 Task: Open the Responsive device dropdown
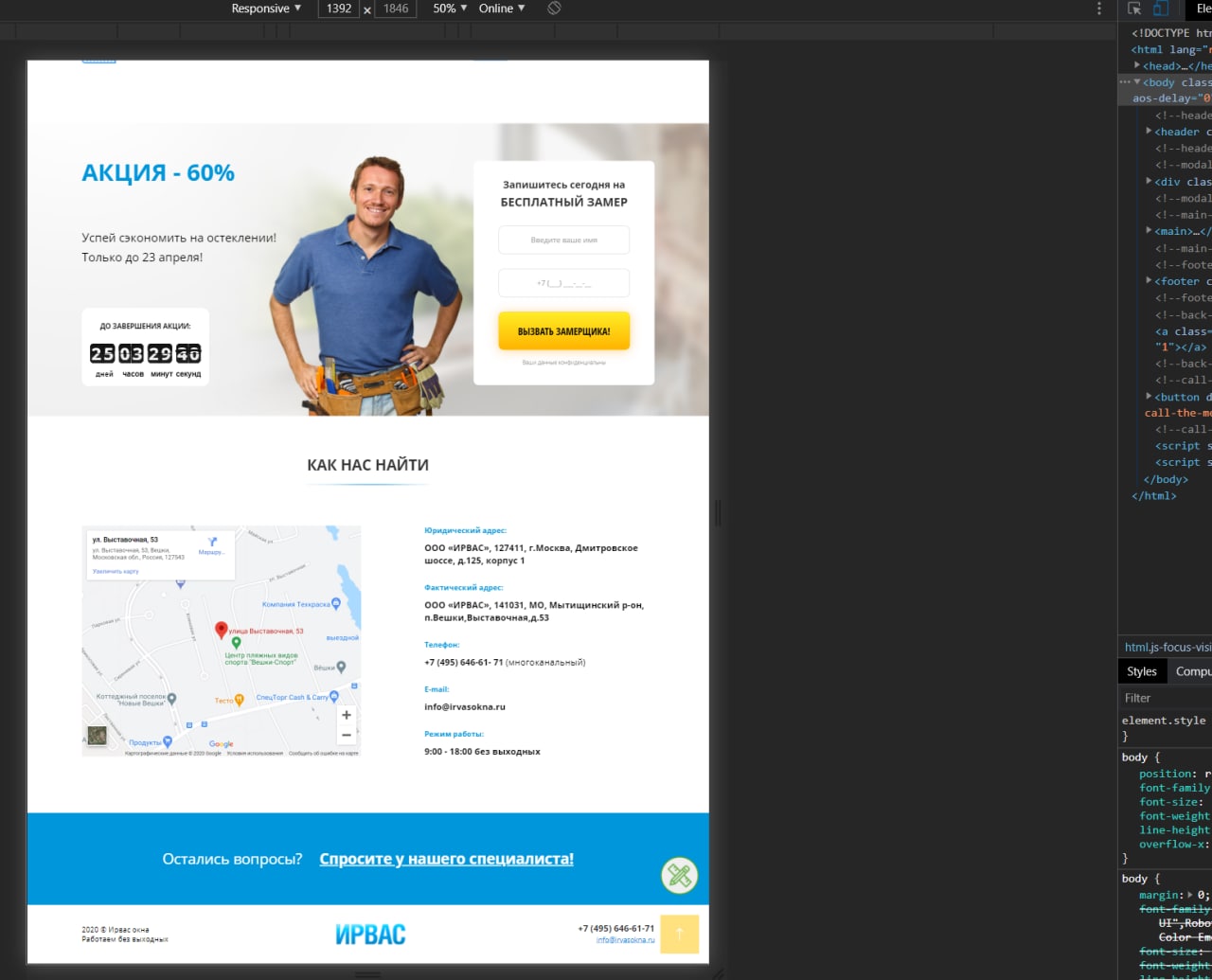[x=266, y=9]
